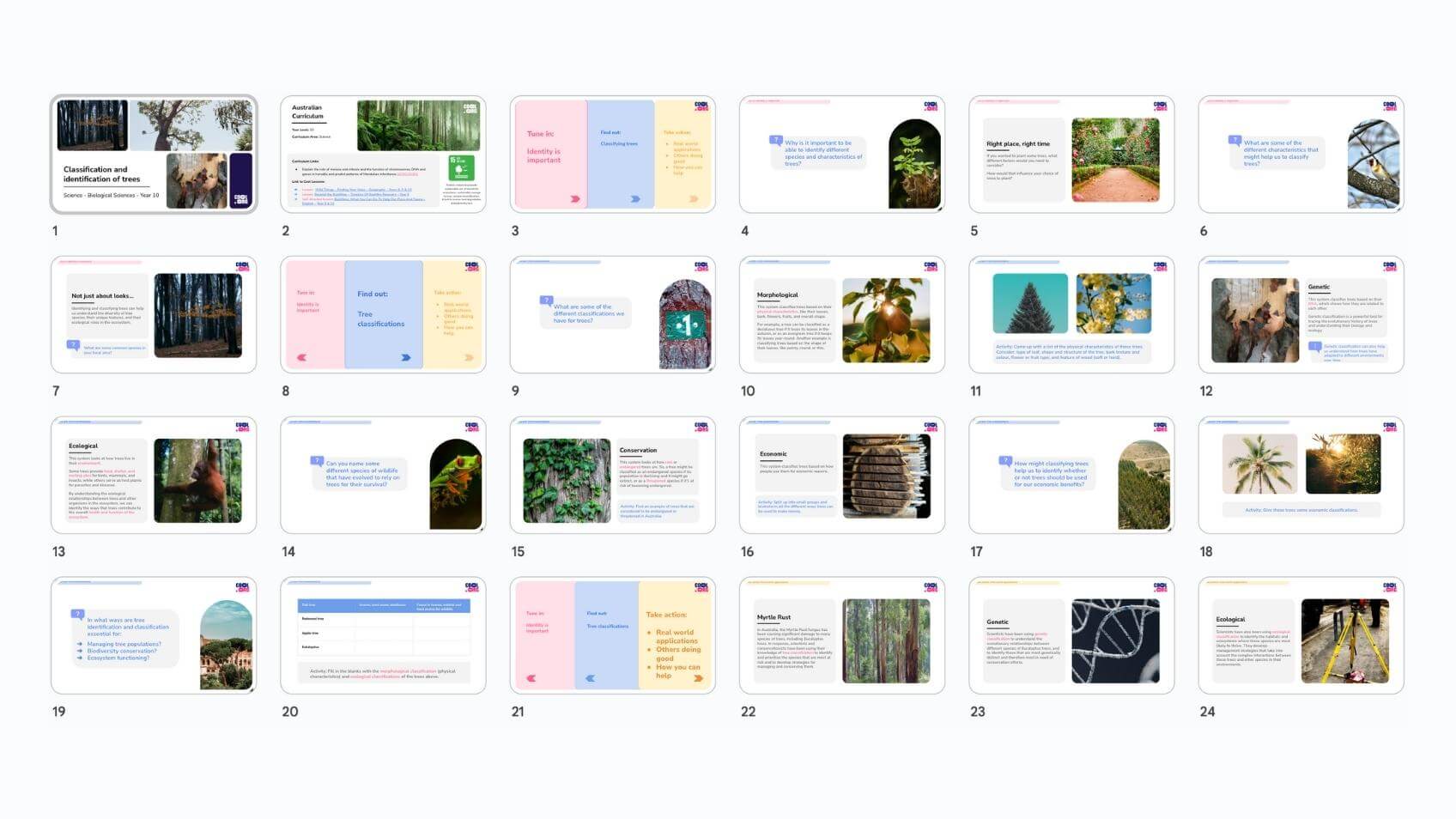
Task: Click the Genetic slide numbered 12
Action: (x=1301, y=315)
